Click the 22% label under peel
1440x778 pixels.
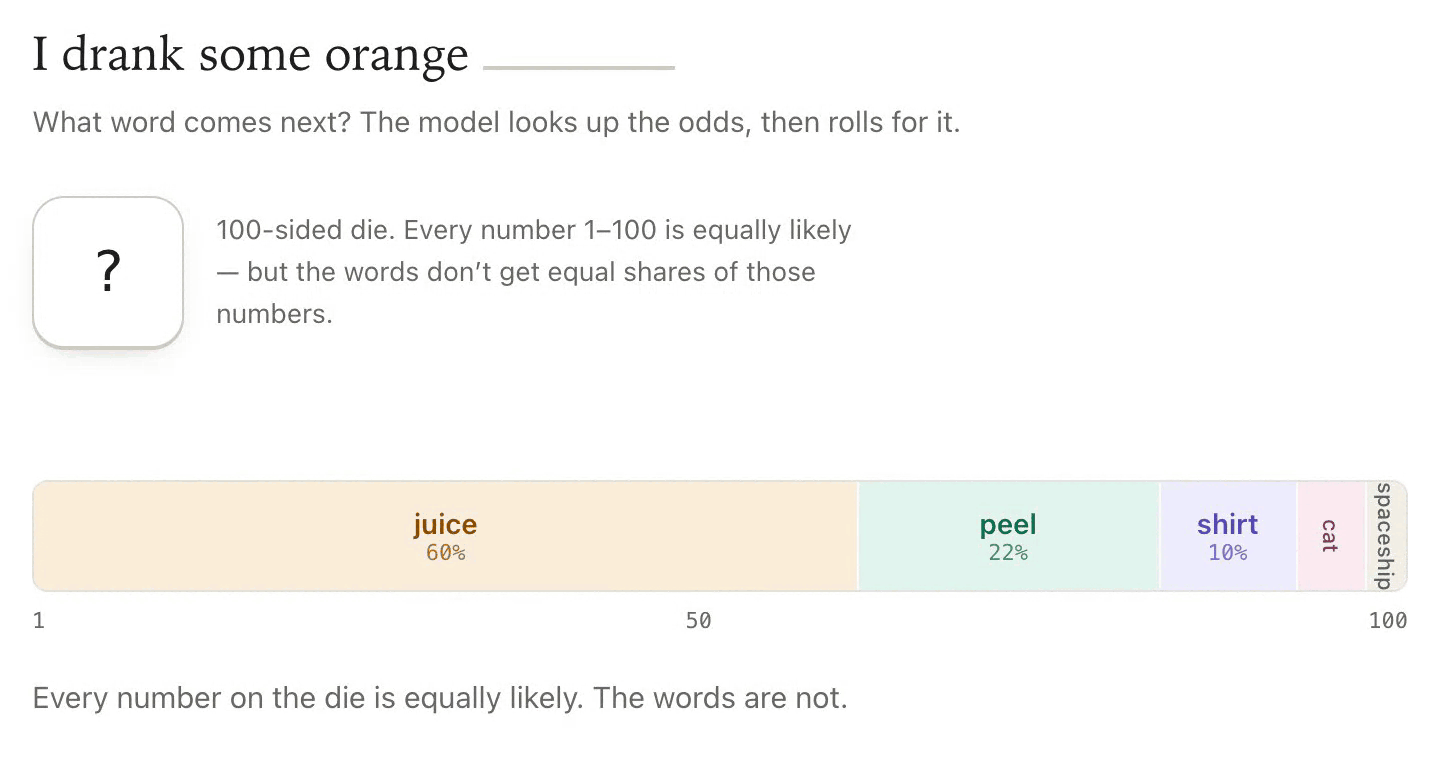pyautogui.click(x=1008, y=553)
